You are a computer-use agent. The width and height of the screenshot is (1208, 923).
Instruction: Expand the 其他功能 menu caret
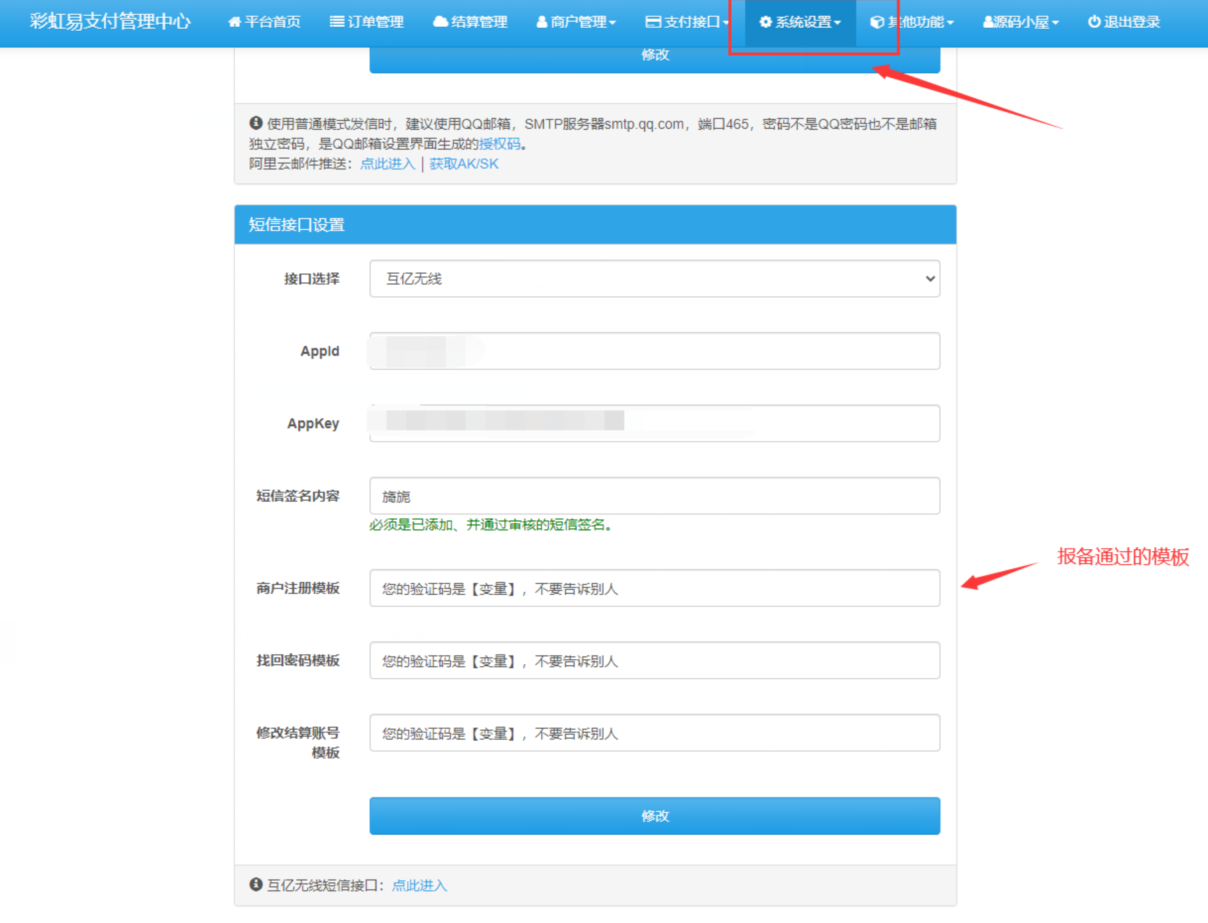click(950, 23)
